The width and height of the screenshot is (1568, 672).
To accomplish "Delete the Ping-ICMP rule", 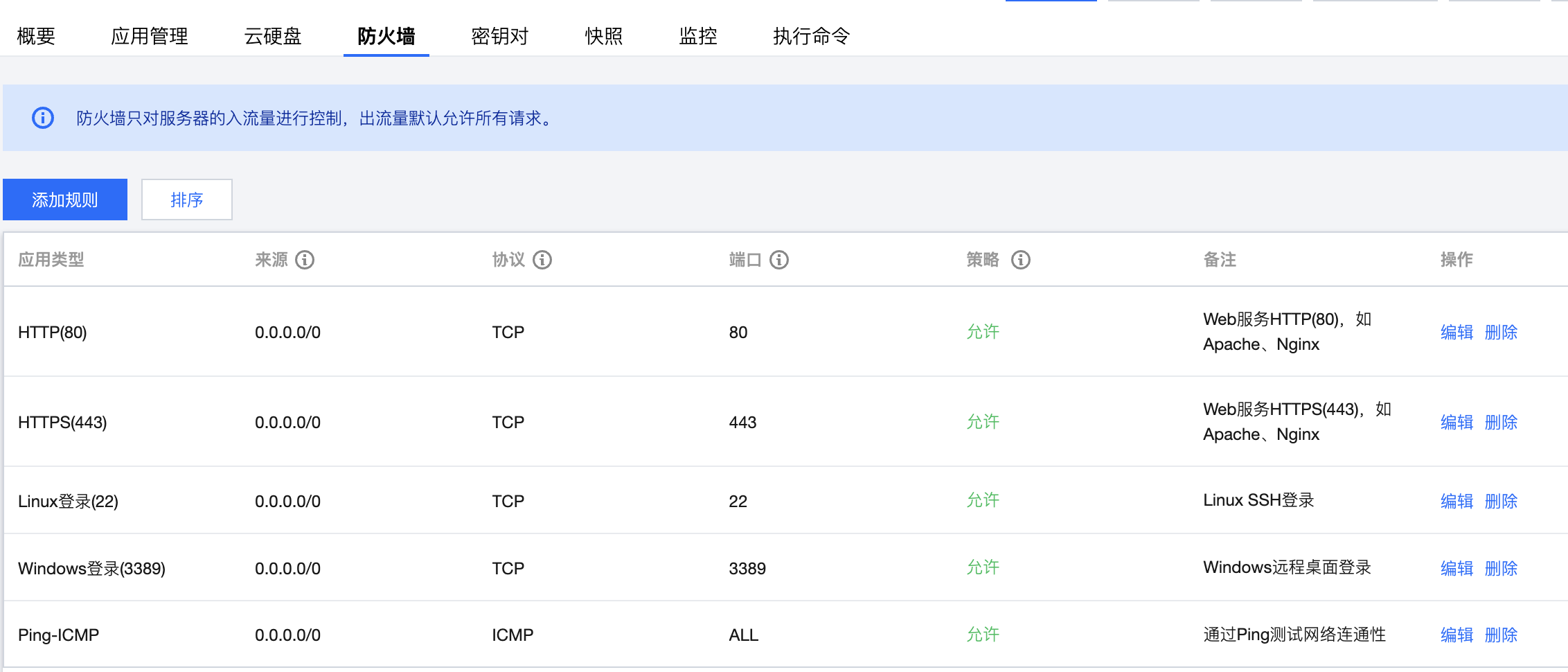I will pos(1502,635).
